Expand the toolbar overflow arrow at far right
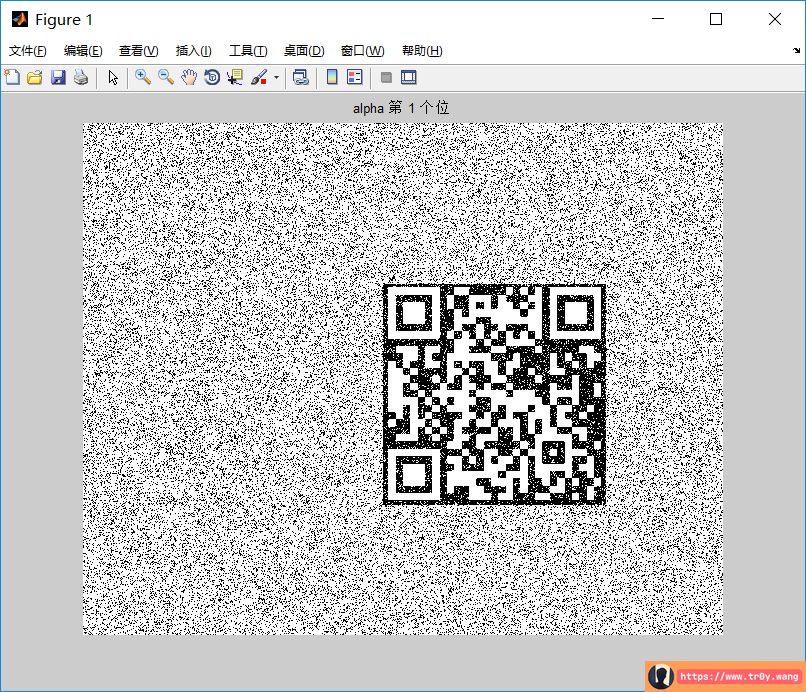 point(796,51)
